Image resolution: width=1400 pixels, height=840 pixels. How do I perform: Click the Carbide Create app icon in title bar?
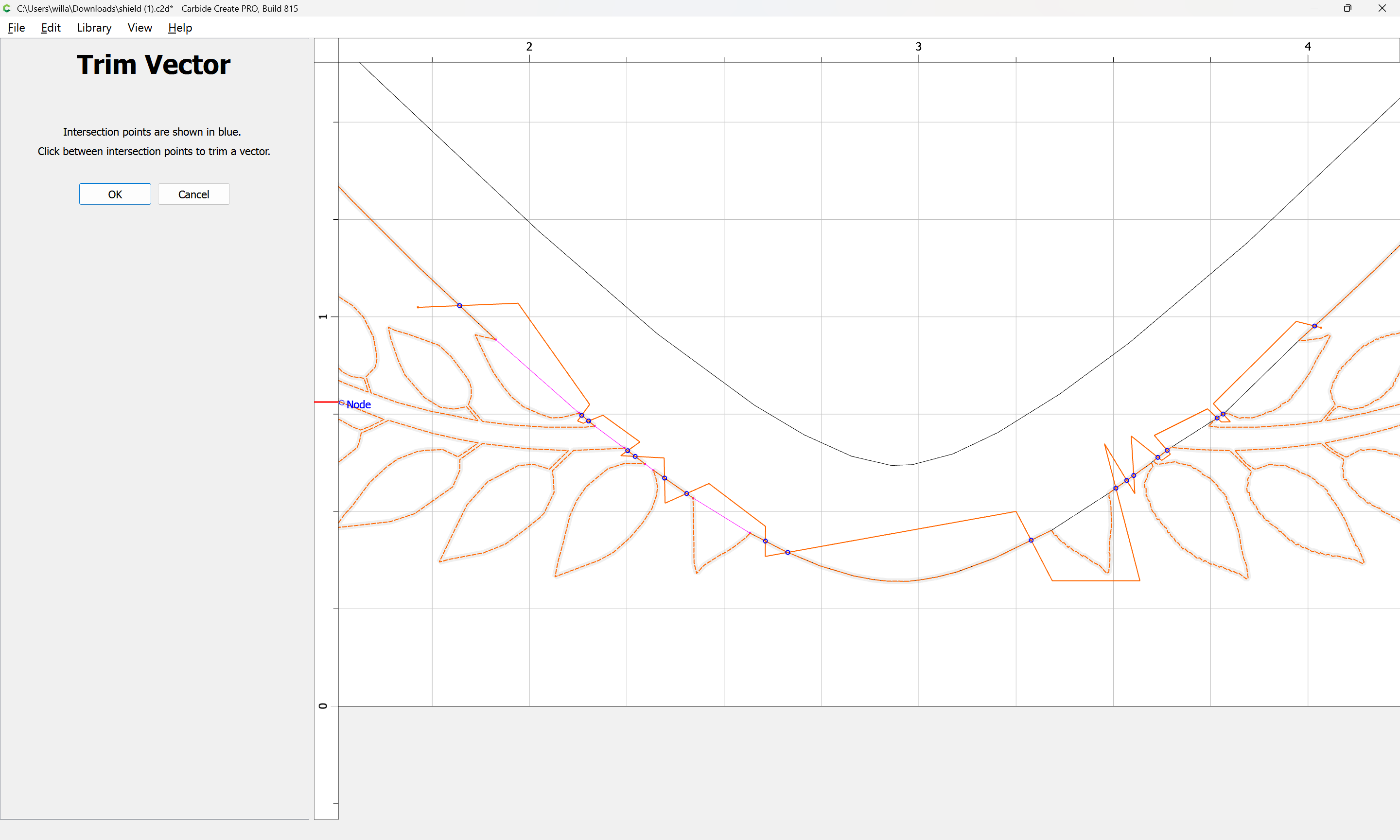click(x=7, y=8)
